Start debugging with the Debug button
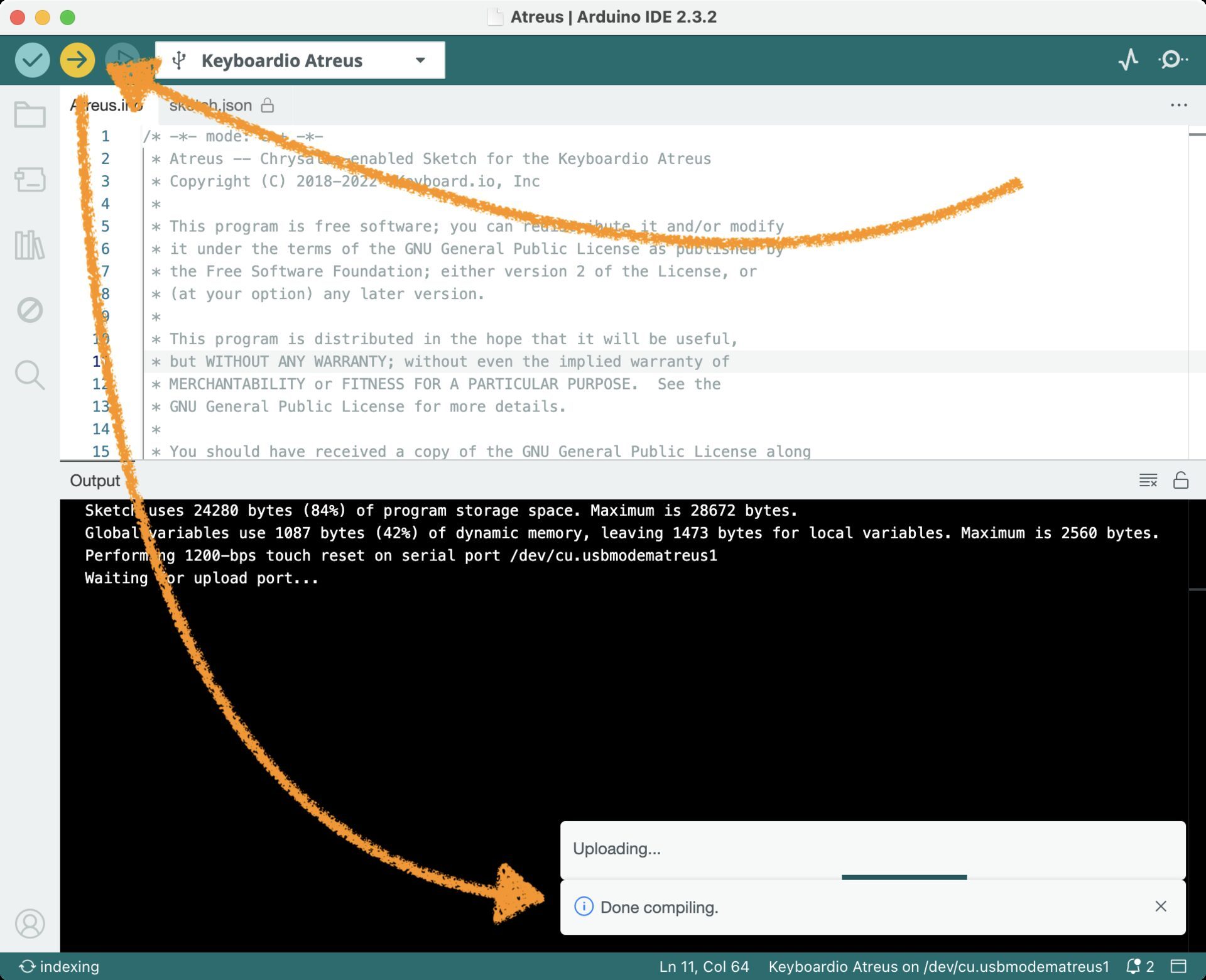The height and width of the screenshot is (980, 1206). coord(122,60)
